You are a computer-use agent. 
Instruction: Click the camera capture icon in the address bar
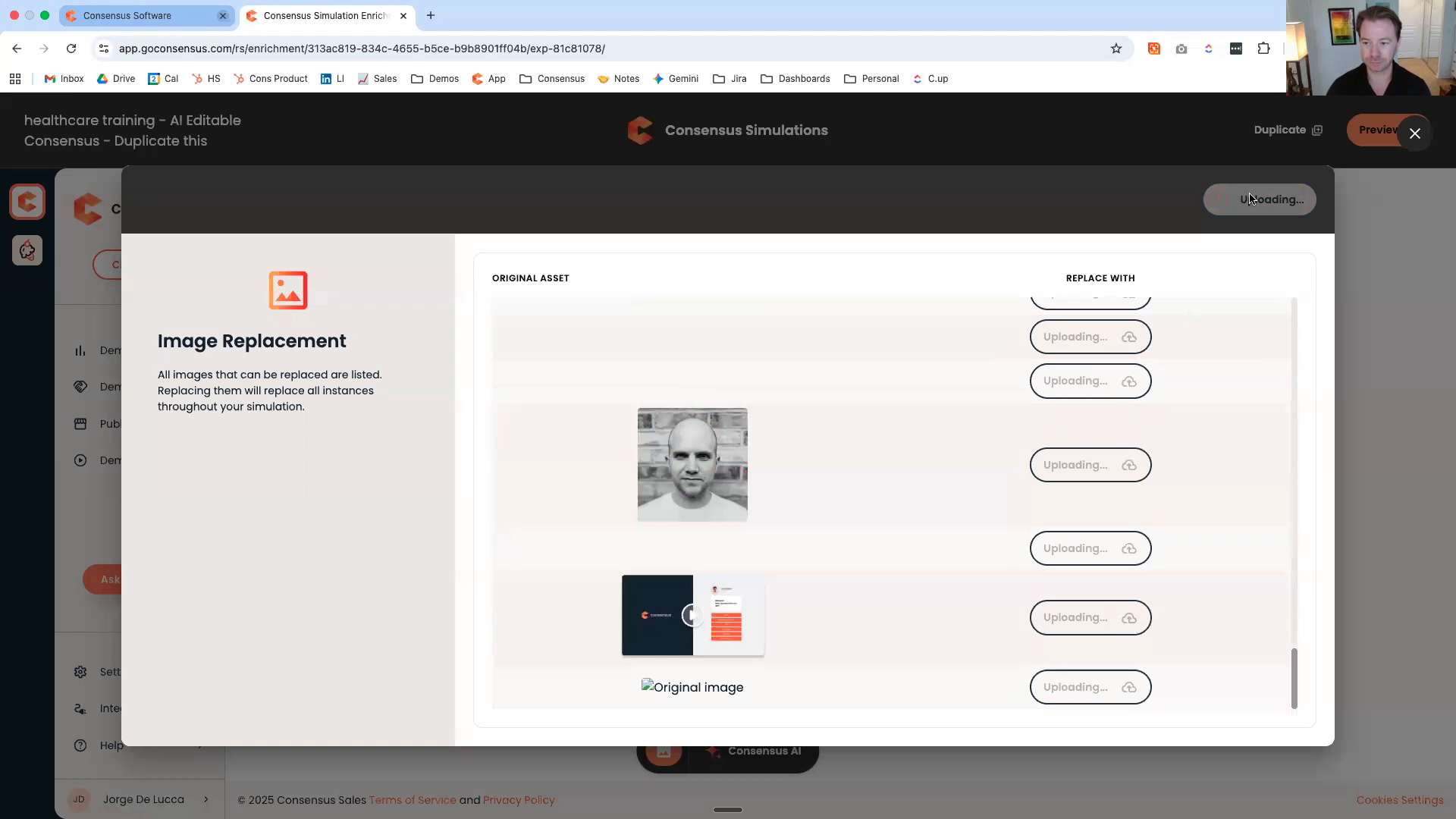click(x=1181, y=48)
